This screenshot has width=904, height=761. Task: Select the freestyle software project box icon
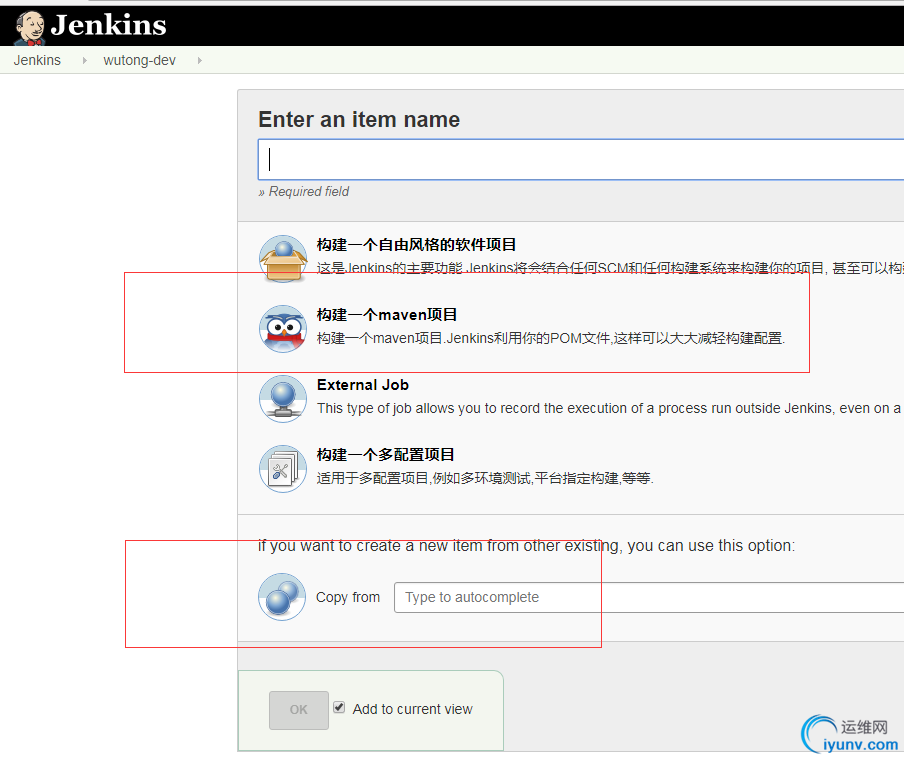[282, 258]
